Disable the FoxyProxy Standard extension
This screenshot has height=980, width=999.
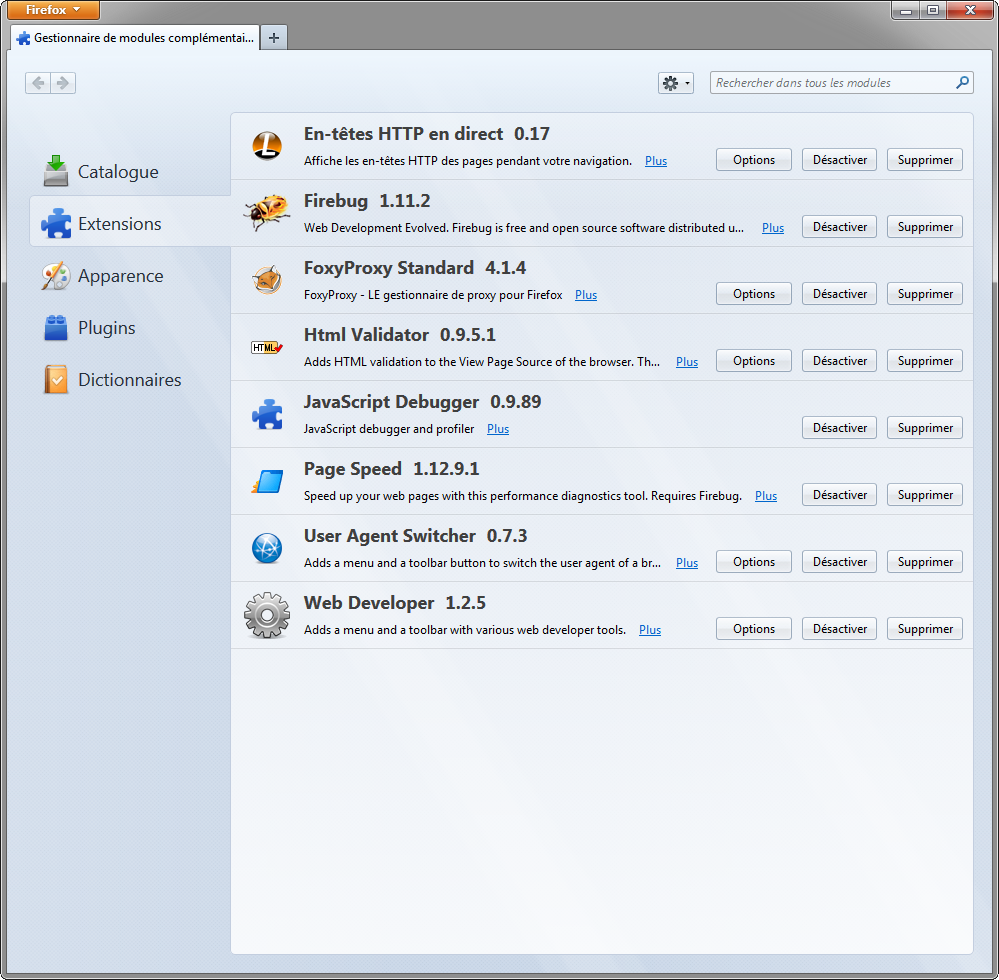point(839,294)
